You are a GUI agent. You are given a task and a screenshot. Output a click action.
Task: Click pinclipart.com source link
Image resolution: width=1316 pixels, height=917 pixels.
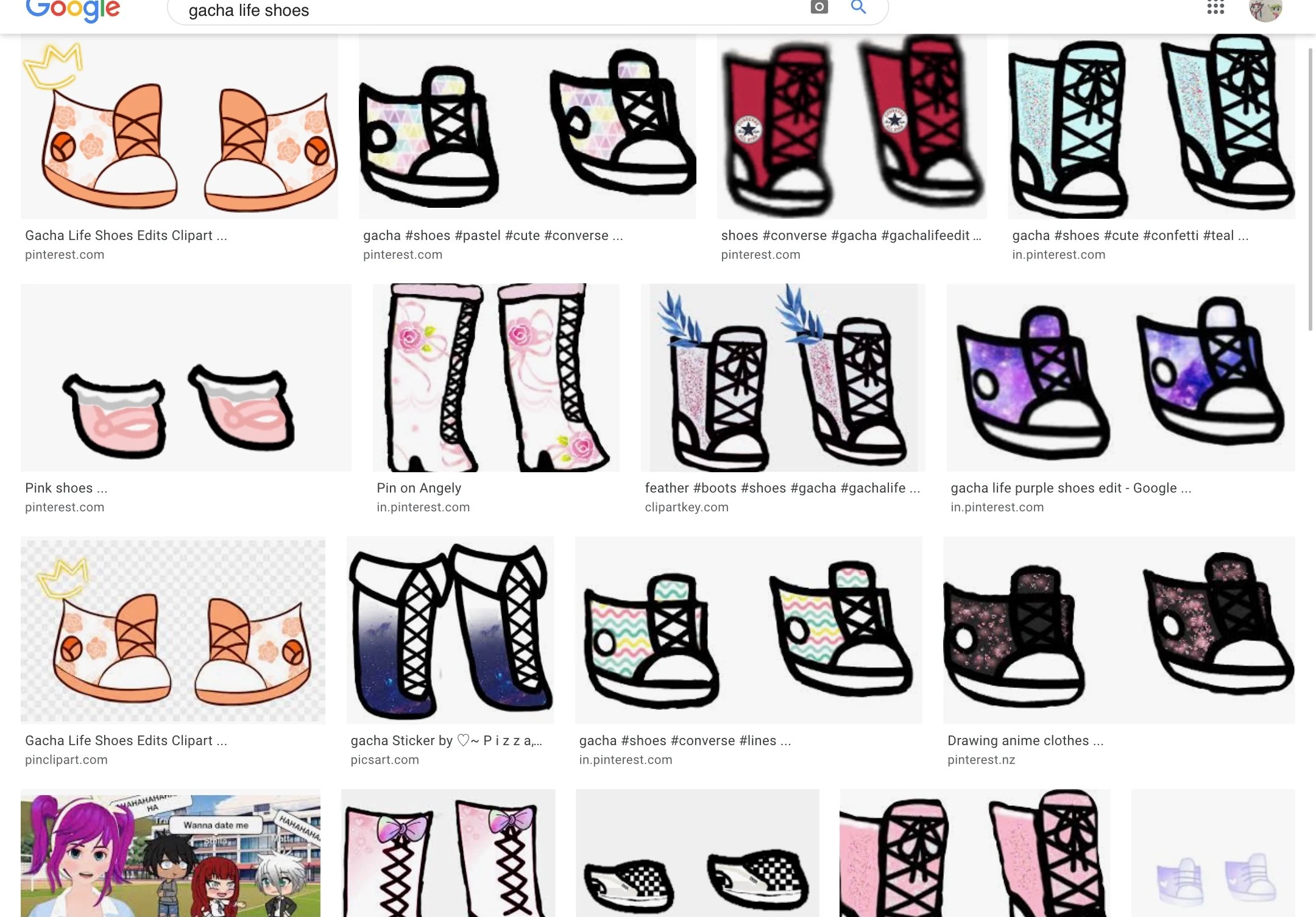click(66, 760)
